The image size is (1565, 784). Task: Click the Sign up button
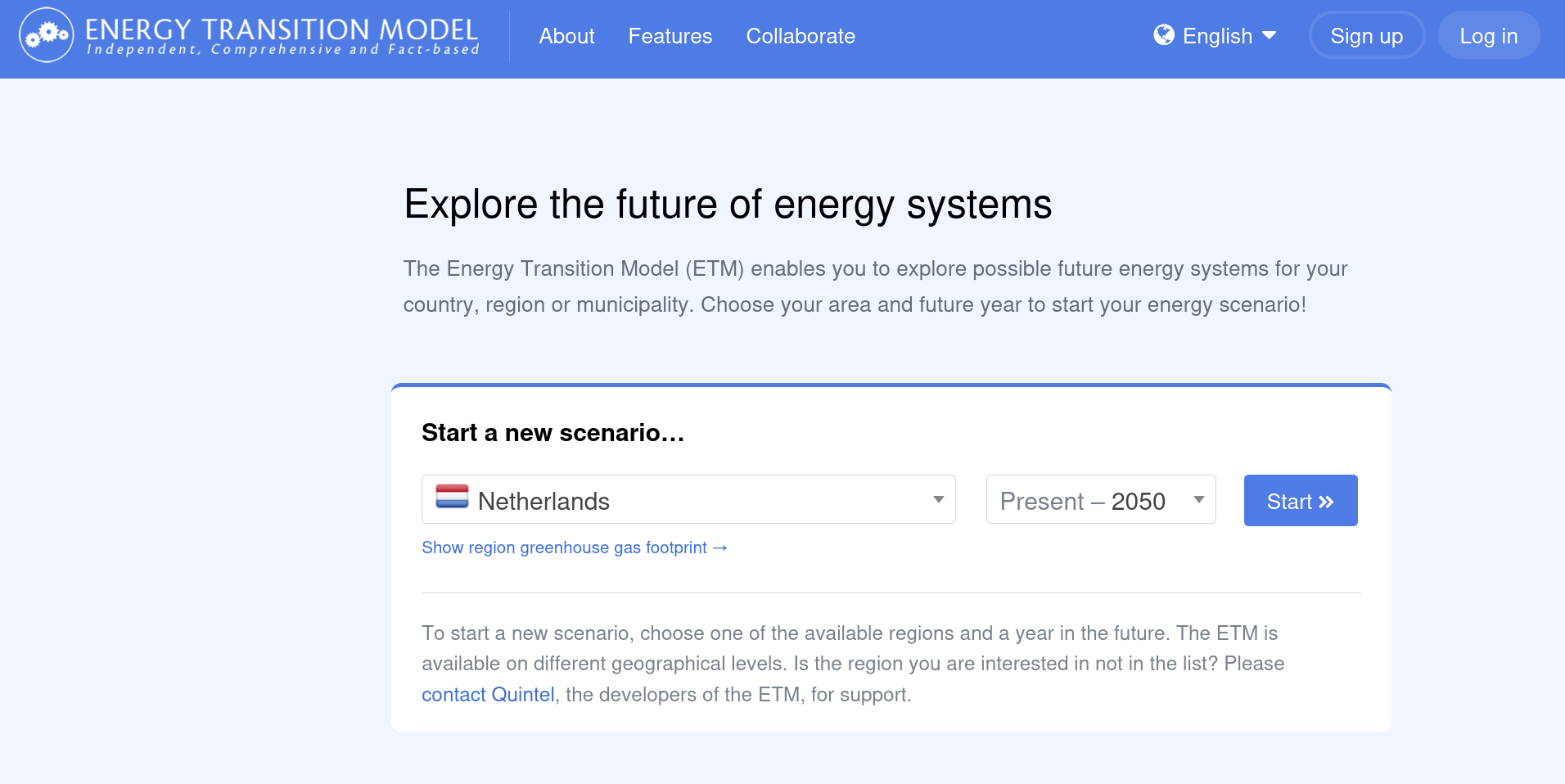1366,35
